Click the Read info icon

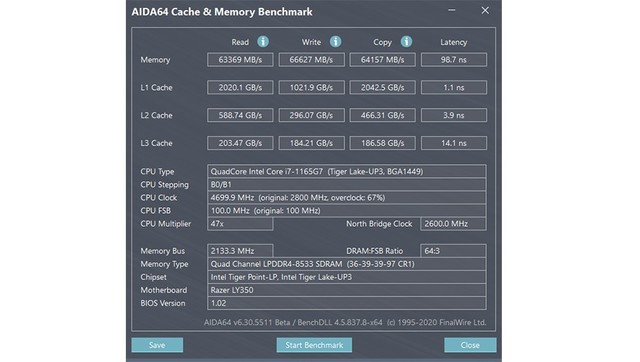[263, 42]
